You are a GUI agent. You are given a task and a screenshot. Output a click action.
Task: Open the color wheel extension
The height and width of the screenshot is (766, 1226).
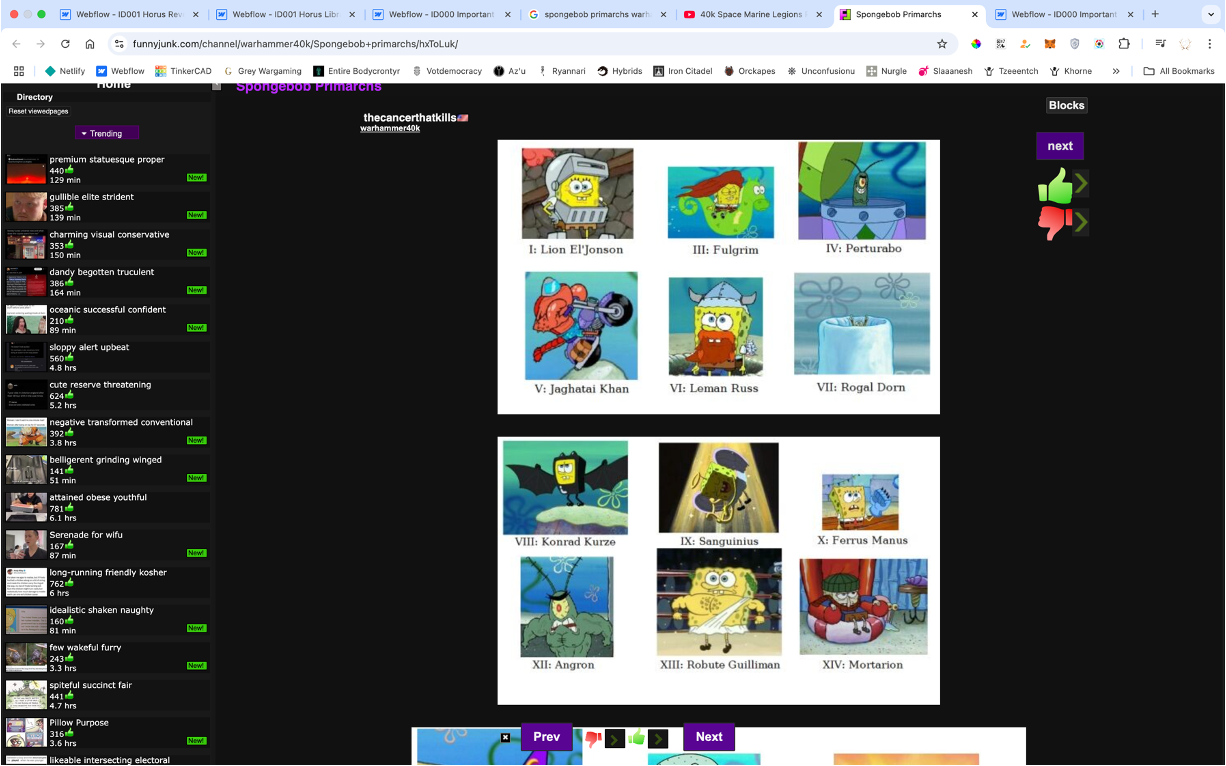click(x=976, y=44)
